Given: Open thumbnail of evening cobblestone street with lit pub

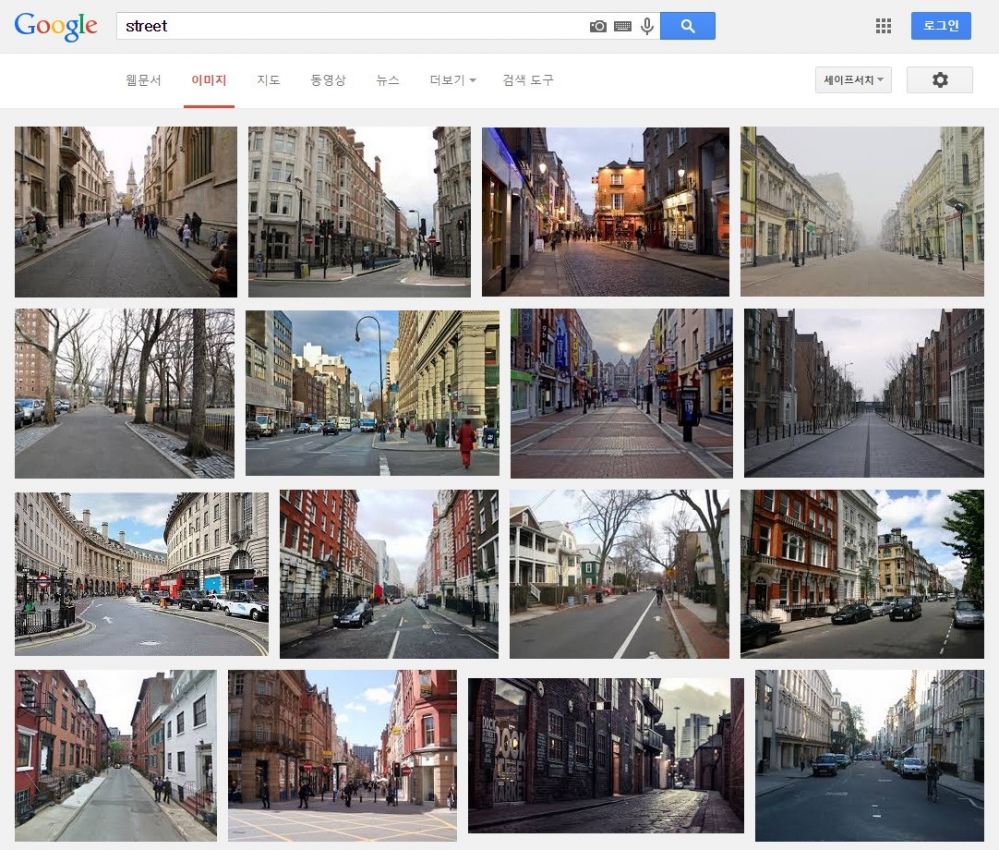Looking at the screenshot, I should [605, 212].
